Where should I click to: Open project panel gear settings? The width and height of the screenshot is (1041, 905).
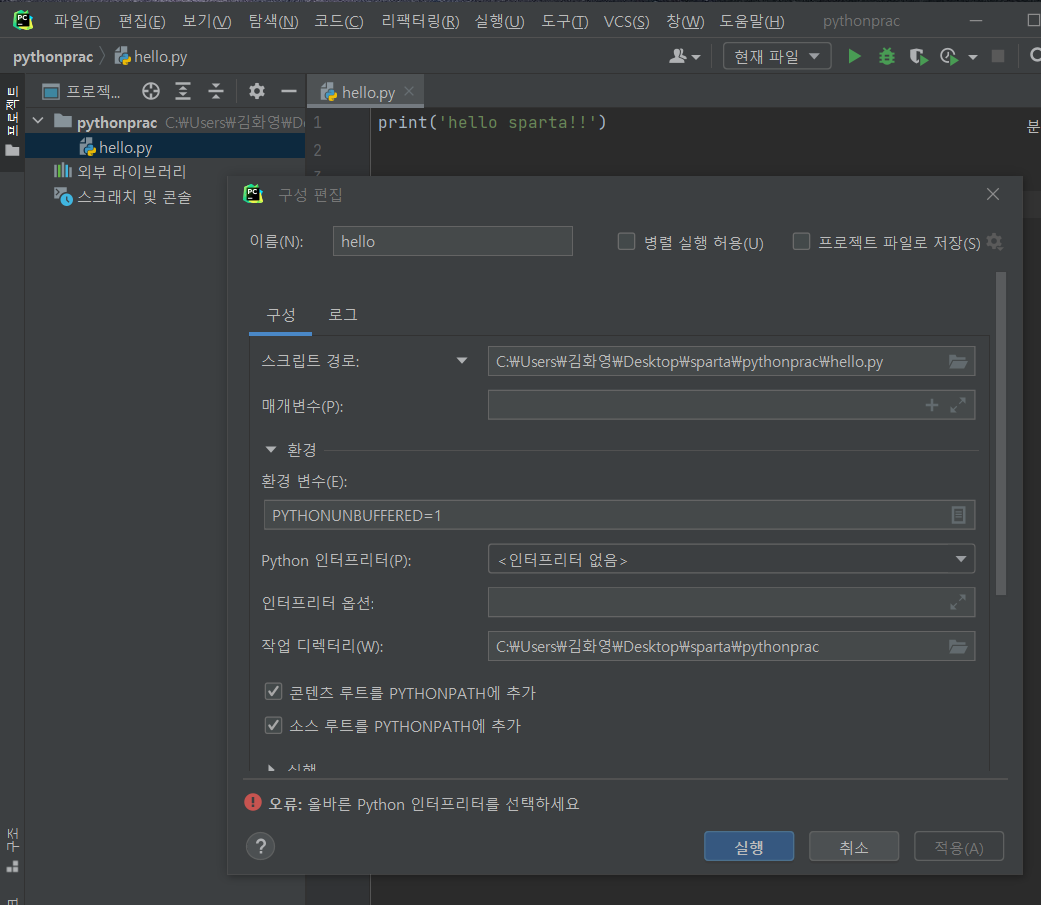(x=256, y=91)
